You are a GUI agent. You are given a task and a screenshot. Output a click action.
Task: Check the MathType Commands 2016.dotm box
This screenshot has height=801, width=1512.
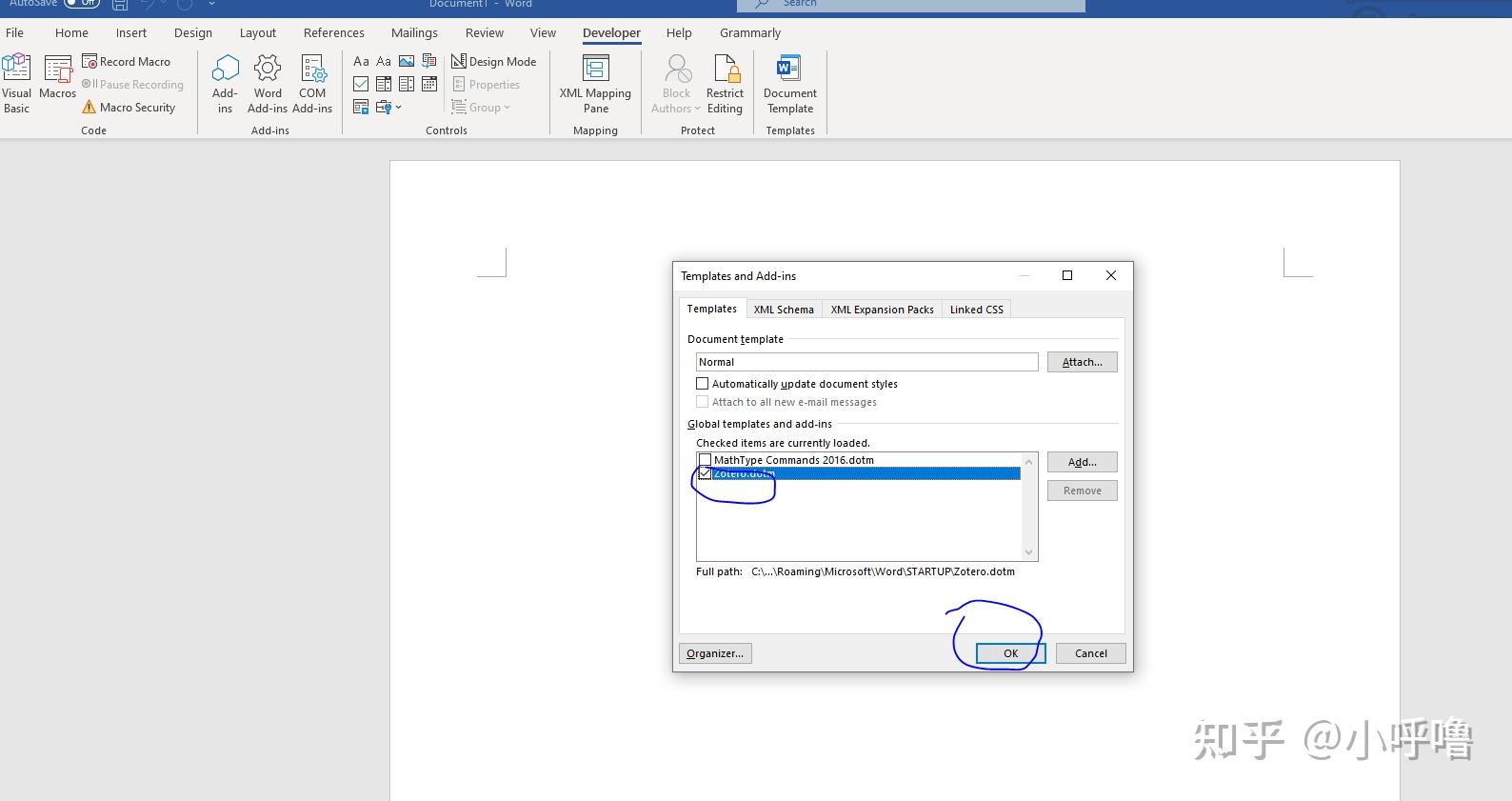coord(706,460)
